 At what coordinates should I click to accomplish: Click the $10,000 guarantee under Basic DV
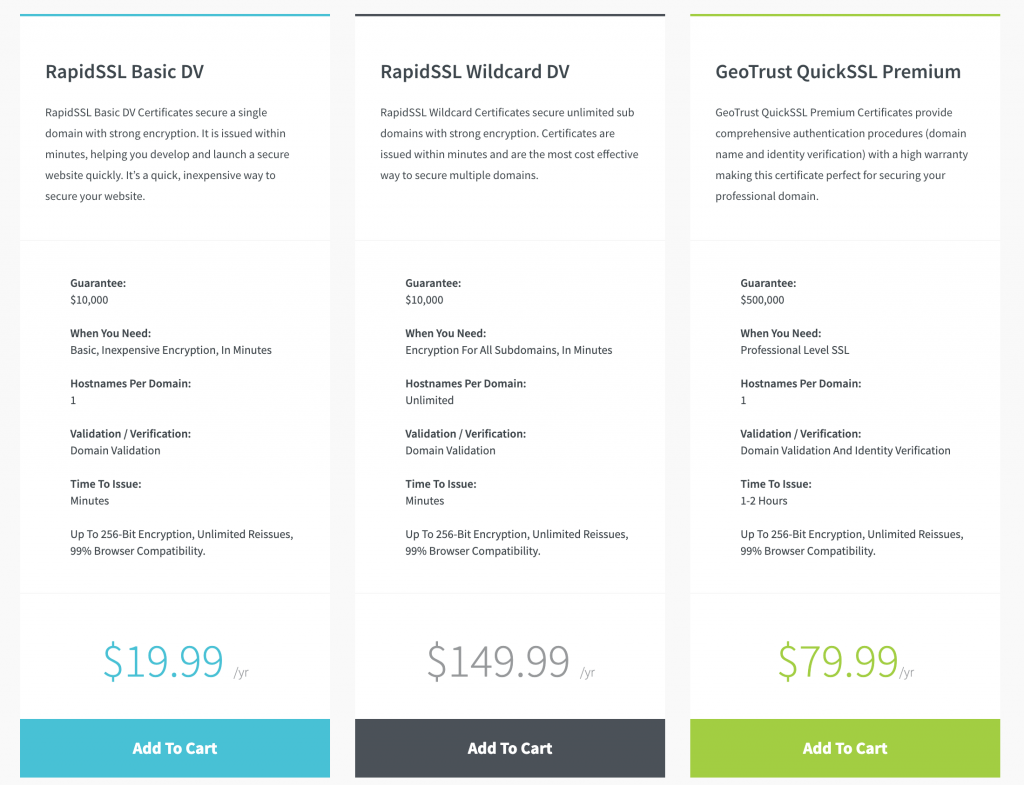tap(89, 300)
